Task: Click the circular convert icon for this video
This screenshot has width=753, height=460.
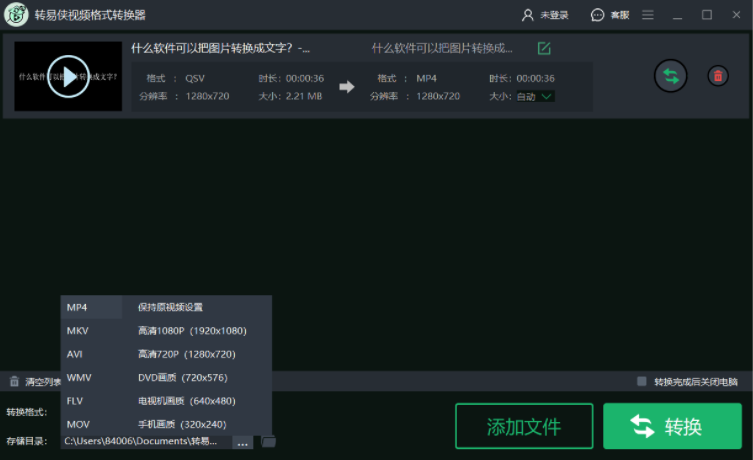Action: point(671,75)
